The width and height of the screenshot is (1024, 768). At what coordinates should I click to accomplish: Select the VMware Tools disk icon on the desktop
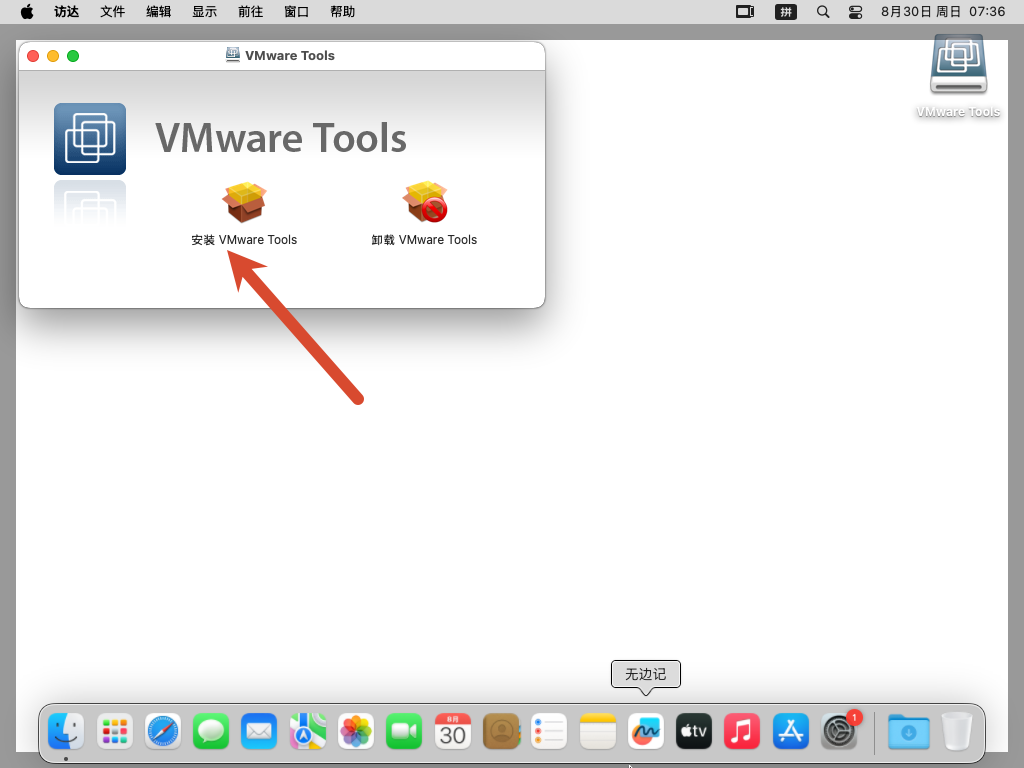pos(958,65)
